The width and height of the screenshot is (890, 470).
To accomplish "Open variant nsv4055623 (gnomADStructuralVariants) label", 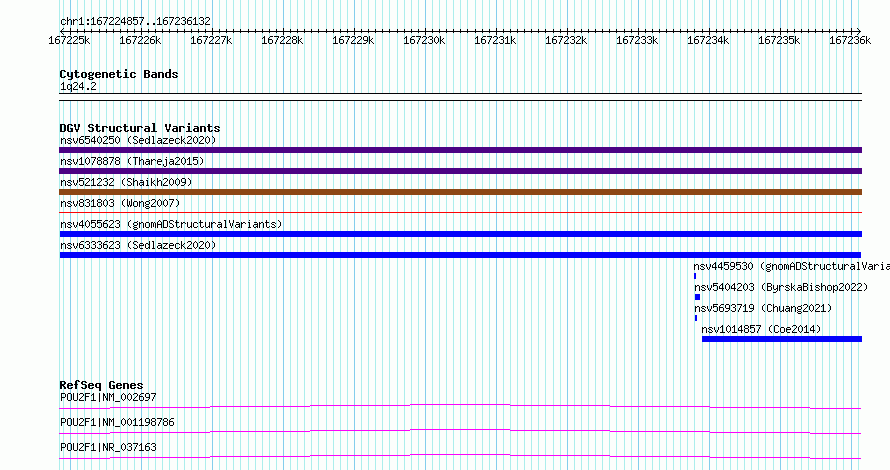I will [x=171, y=224].
